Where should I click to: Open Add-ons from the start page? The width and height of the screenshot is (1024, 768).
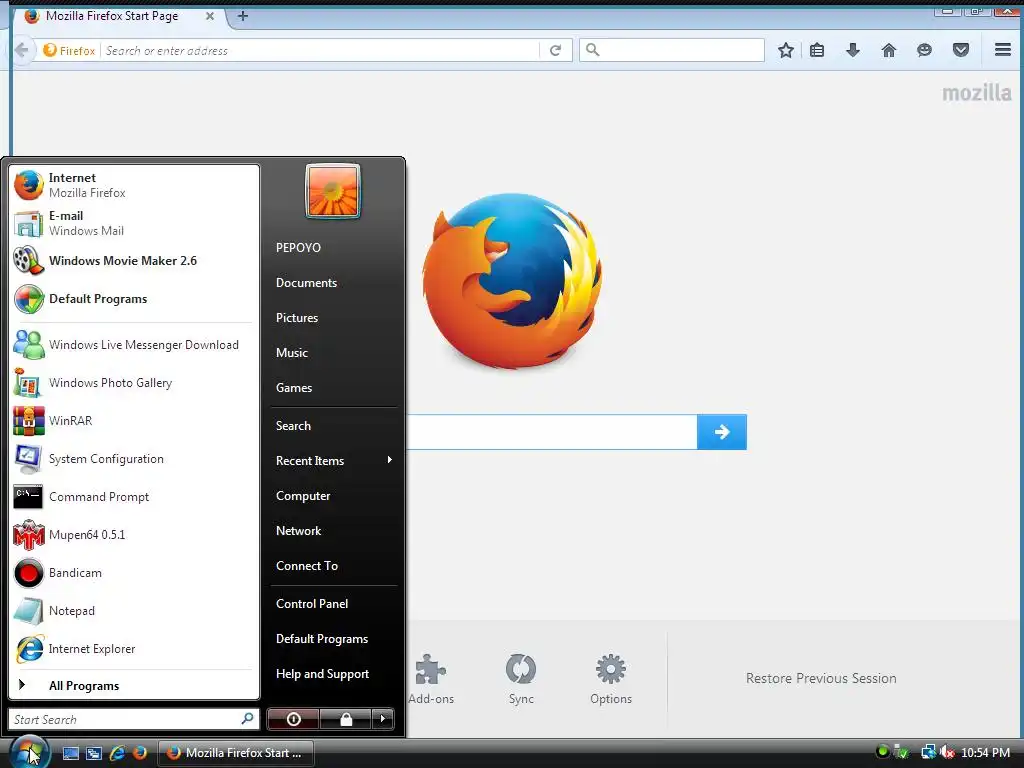click(x=431, y=680)
